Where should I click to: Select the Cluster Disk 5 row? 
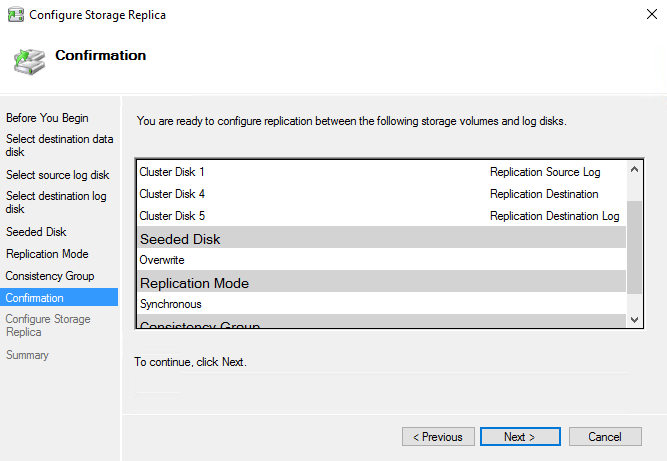pos(382,216)
